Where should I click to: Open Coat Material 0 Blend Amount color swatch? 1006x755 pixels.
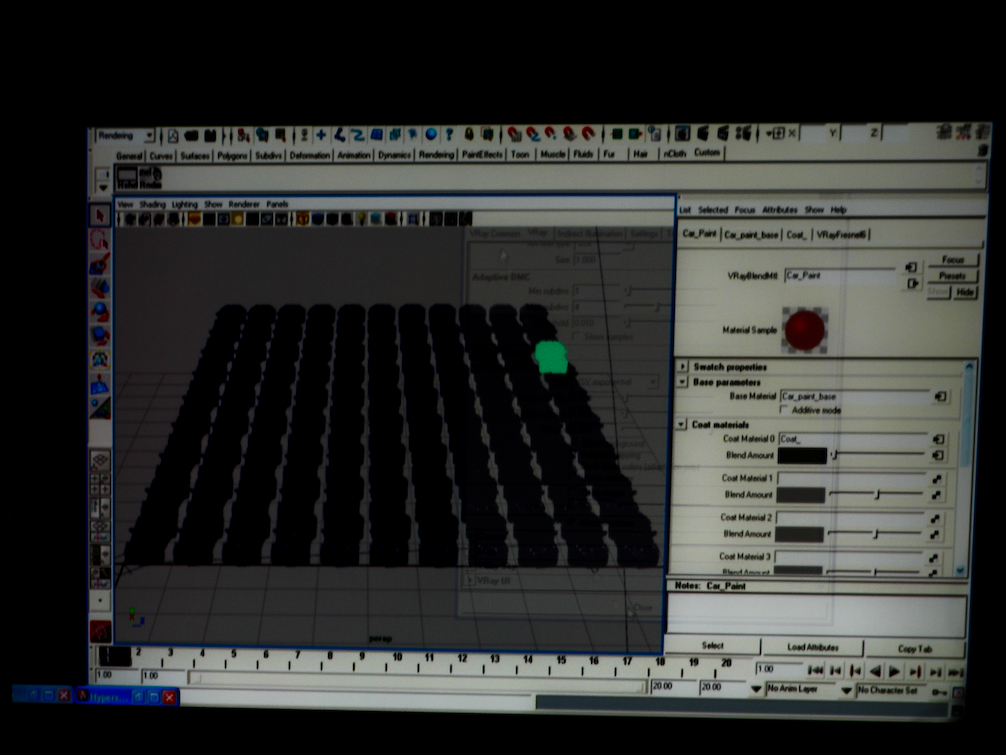click(x=802, y=455)
